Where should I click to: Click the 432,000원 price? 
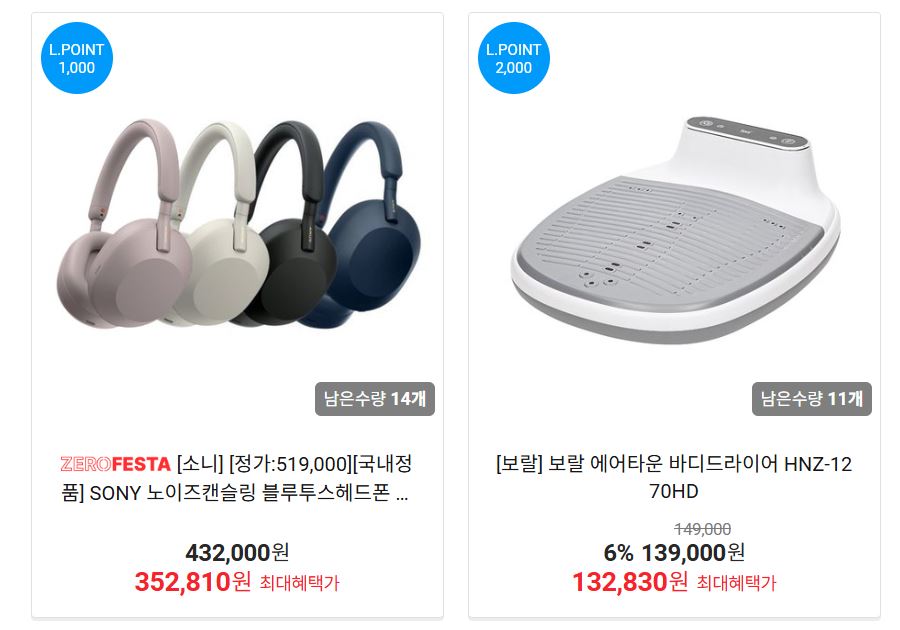[x=237, y=553]
